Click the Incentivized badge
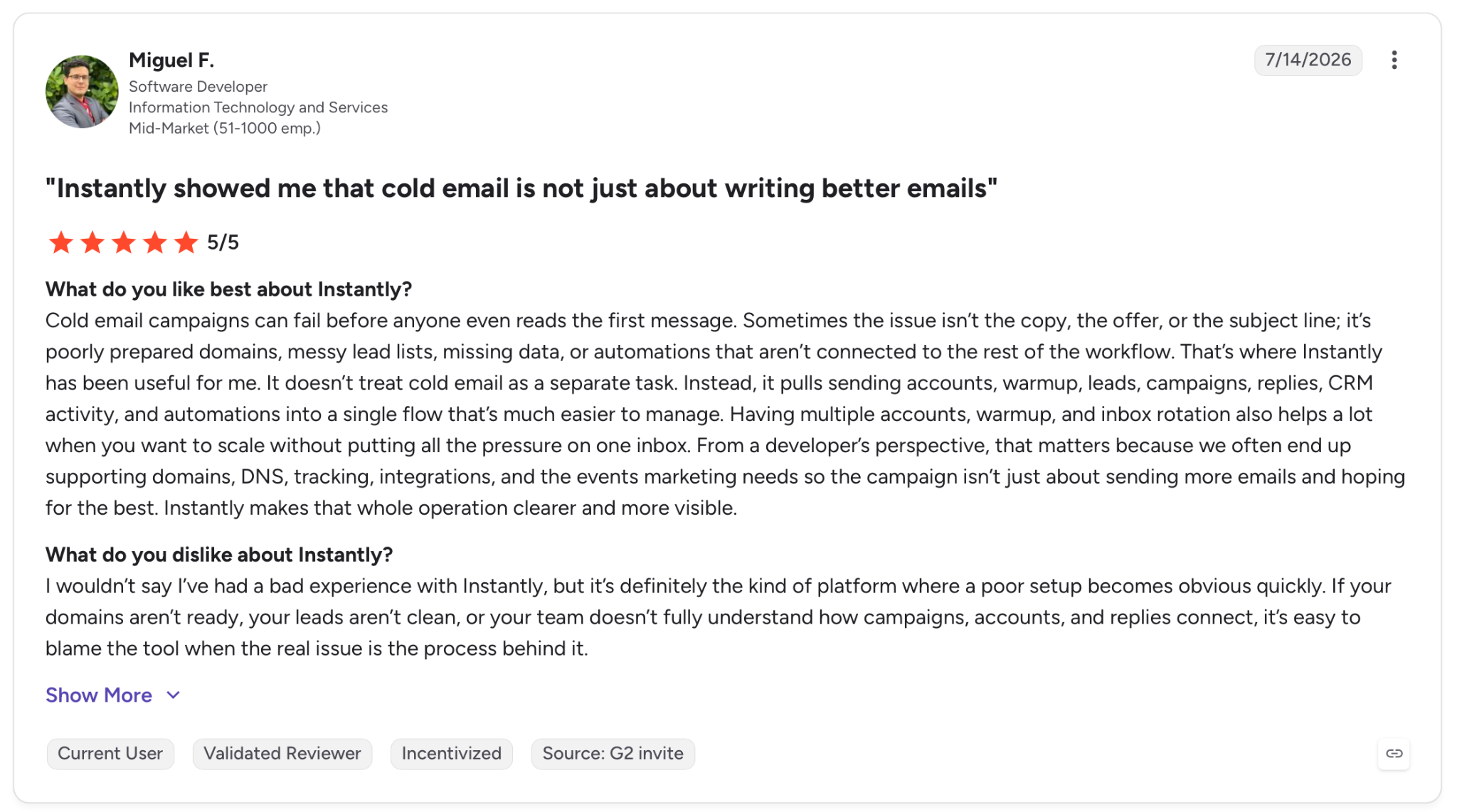Viewport: 1457px width, 812px height. (452, 754)
